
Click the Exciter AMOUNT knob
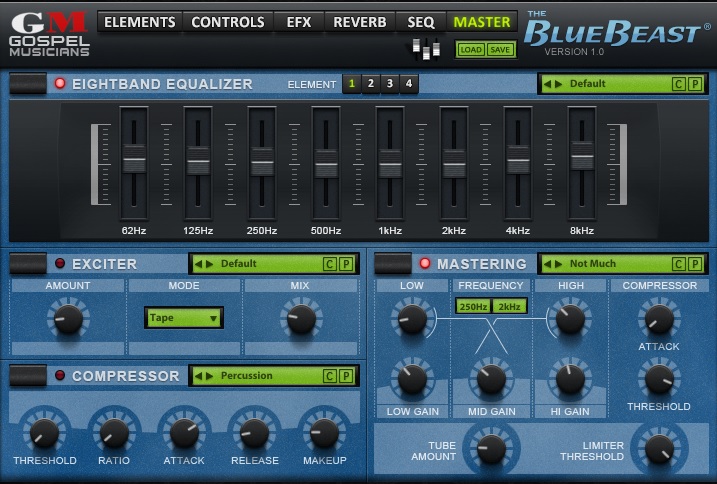point(68,319)
